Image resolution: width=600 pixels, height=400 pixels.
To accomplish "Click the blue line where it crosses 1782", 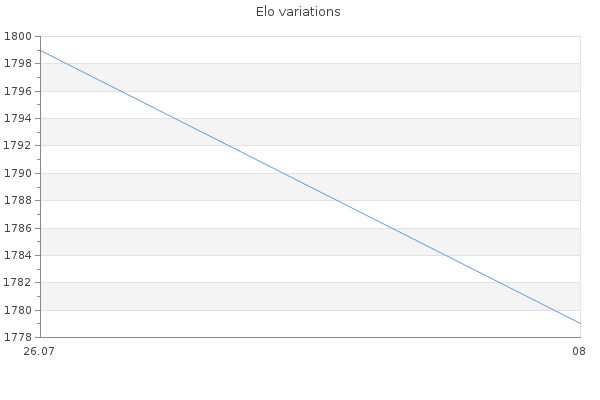I will point(499,282).
